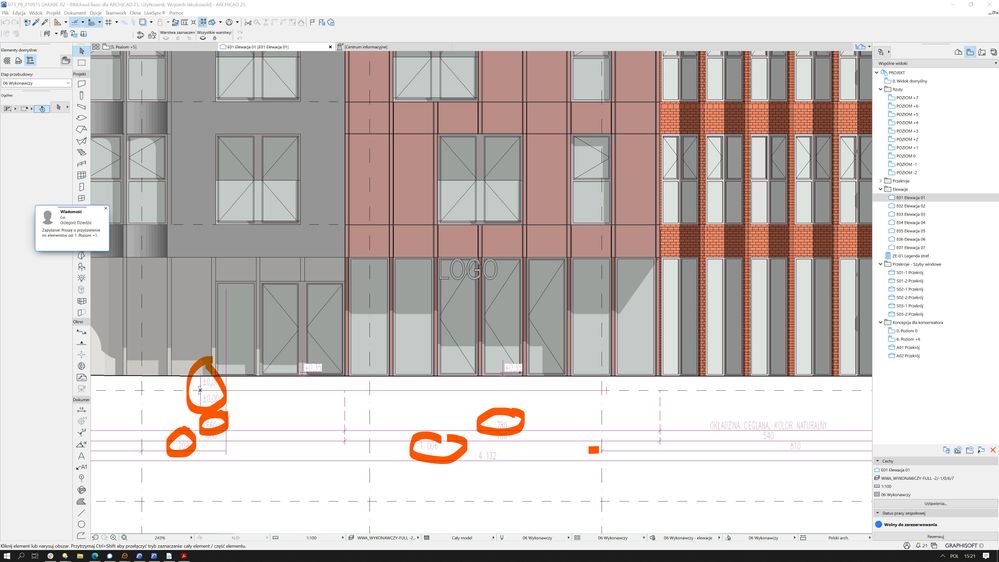Select ZE-01 Legenda stref item
Screen dimensions: 999x562
point(910,256)
